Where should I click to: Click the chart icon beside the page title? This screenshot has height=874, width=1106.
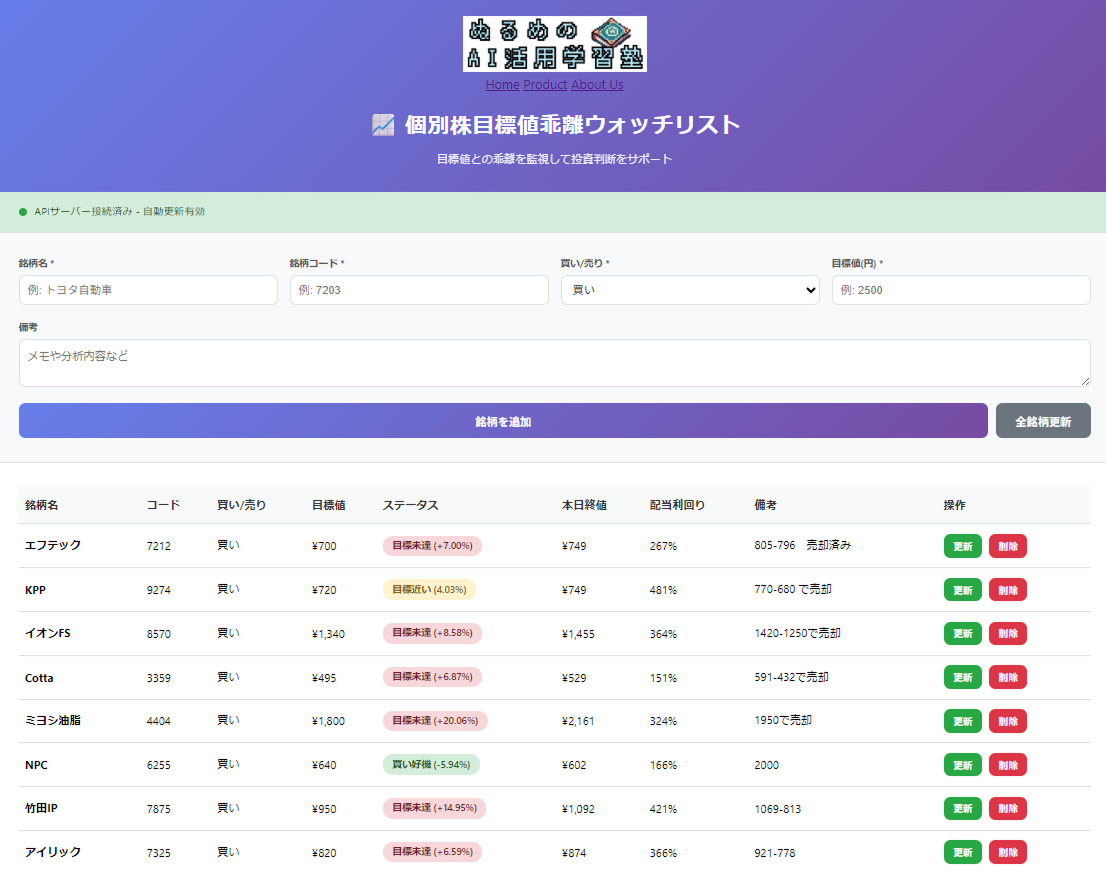[x=383, y=125]
